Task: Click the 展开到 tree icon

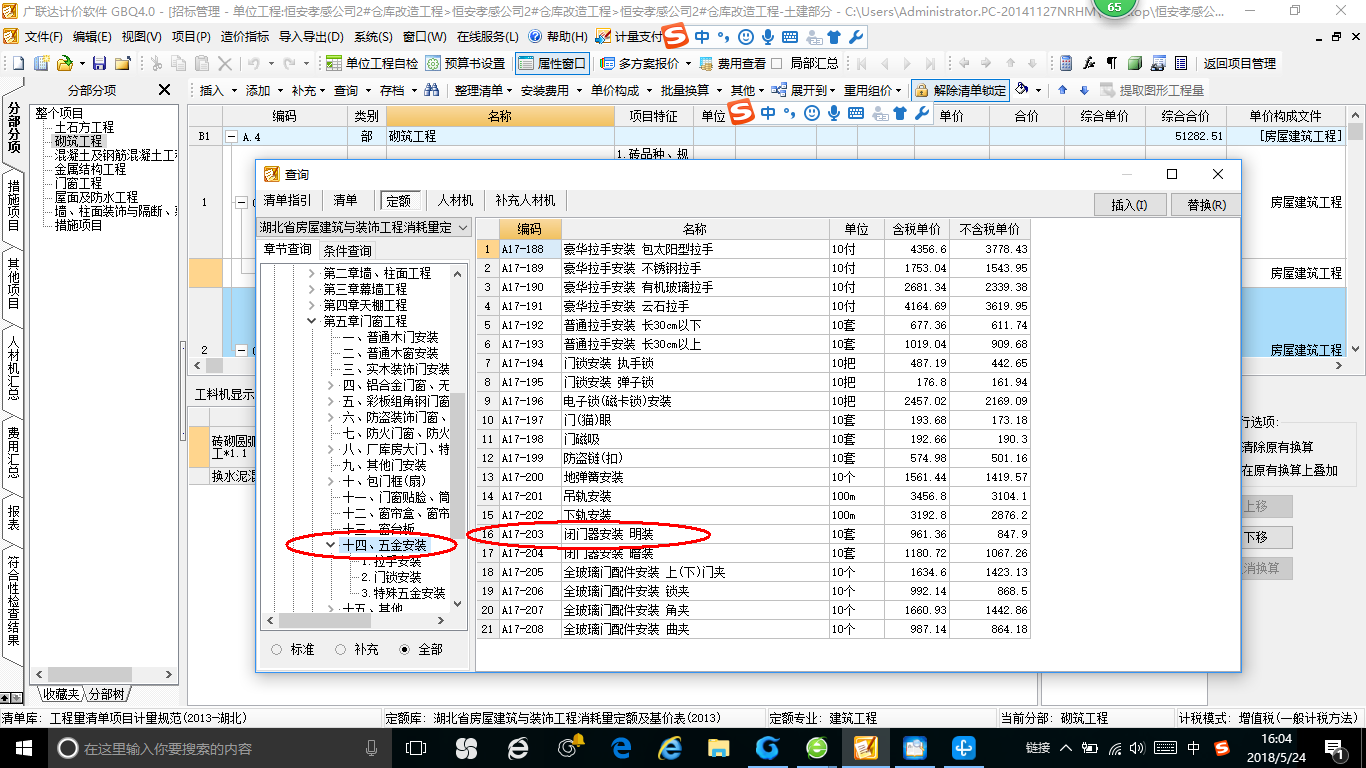Action: click(779, 90)
